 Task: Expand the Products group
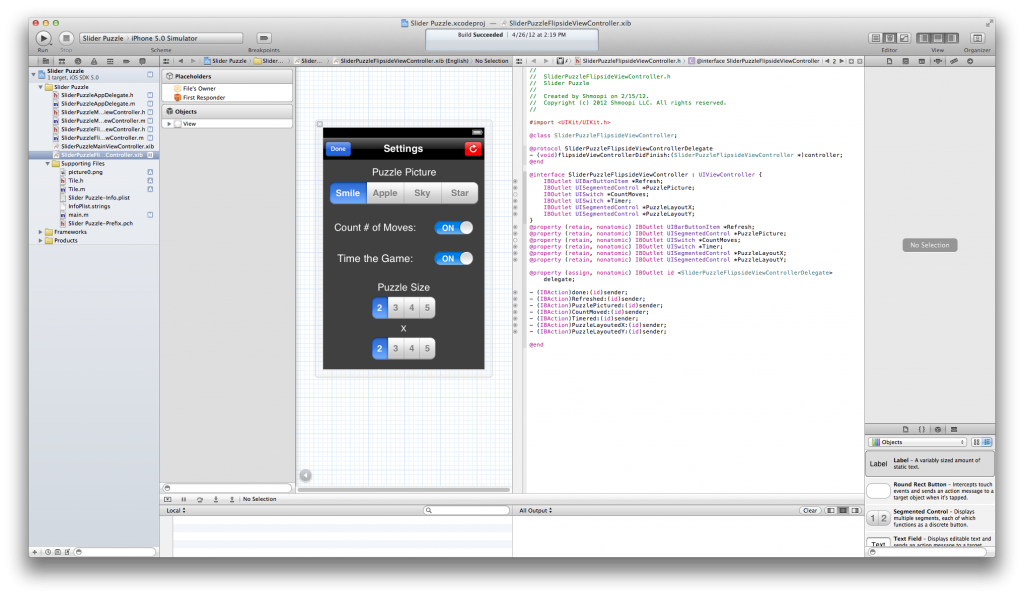(x=40, y=240)
